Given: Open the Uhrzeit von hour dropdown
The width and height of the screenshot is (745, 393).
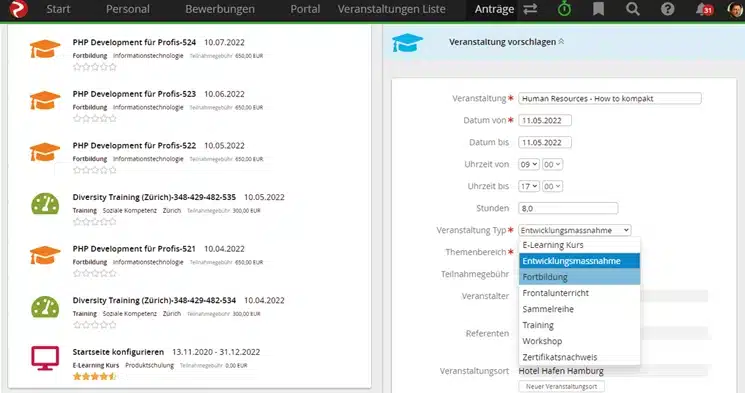Looking at the screenshot, I should (x=528, y=164).
